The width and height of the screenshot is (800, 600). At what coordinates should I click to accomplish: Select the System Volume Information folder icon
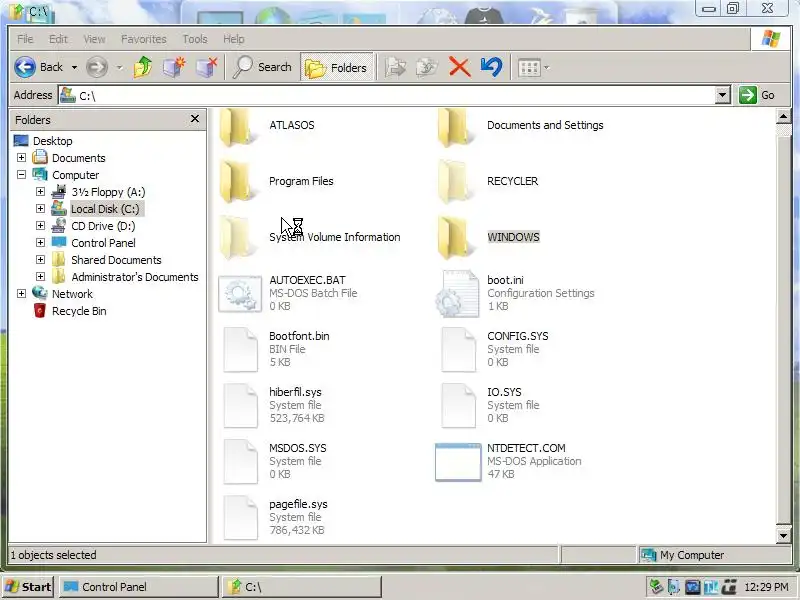coord(236,238)
